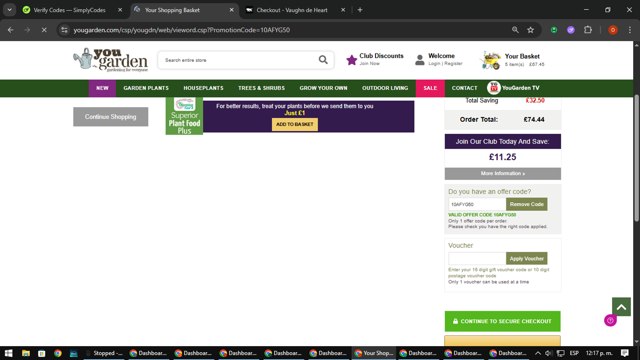Open the tab search dropdown arrow
Screen dimensions: 640x360
point(9,10)
